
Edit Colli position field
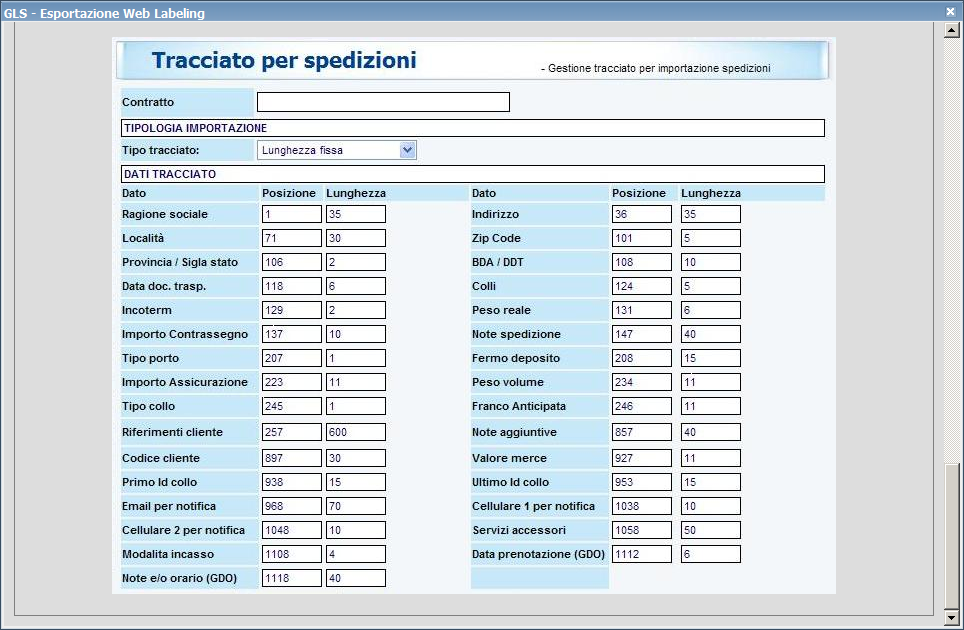pyautogui.click(x=642, y=286)
